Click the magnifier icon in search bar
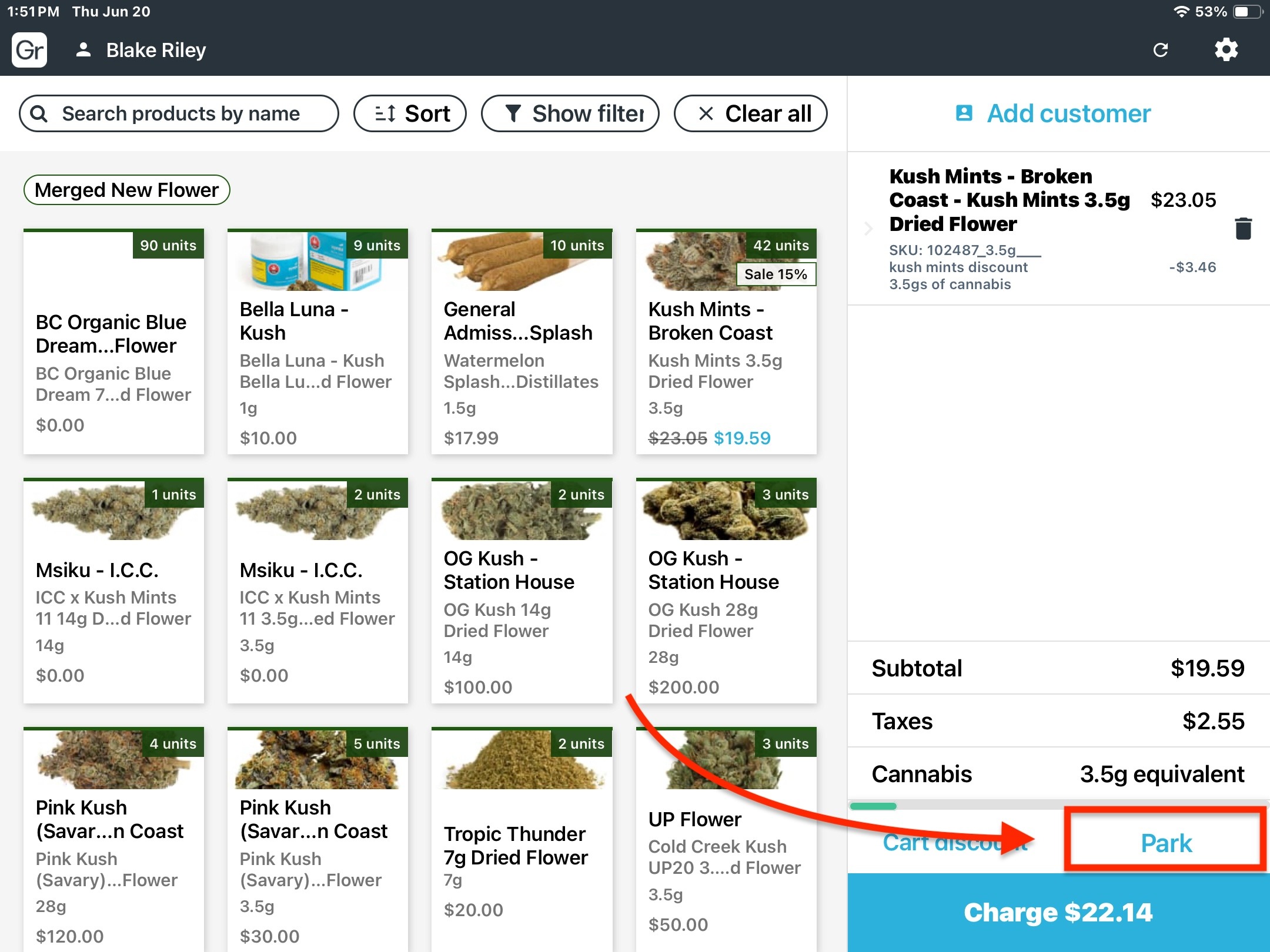 click(39, 113)
